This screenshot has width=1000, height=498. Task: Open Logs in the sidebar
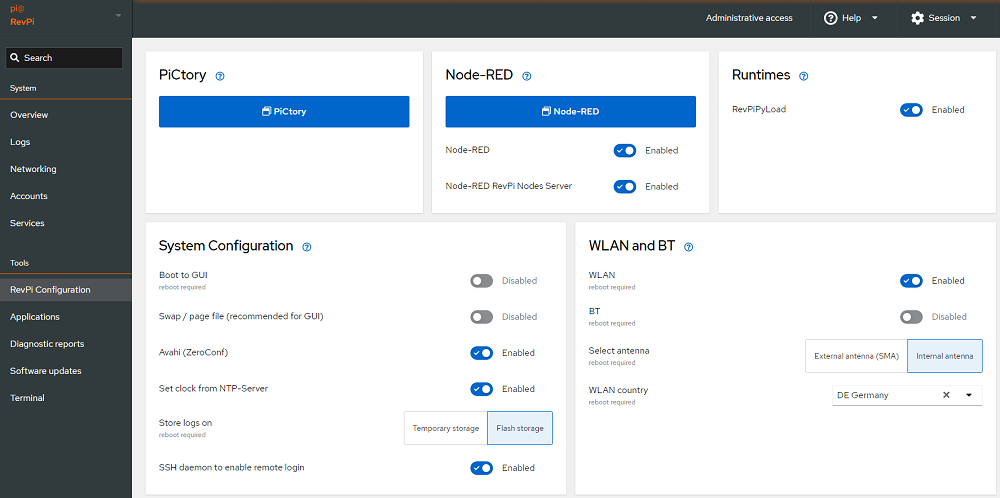pos(66,142)
